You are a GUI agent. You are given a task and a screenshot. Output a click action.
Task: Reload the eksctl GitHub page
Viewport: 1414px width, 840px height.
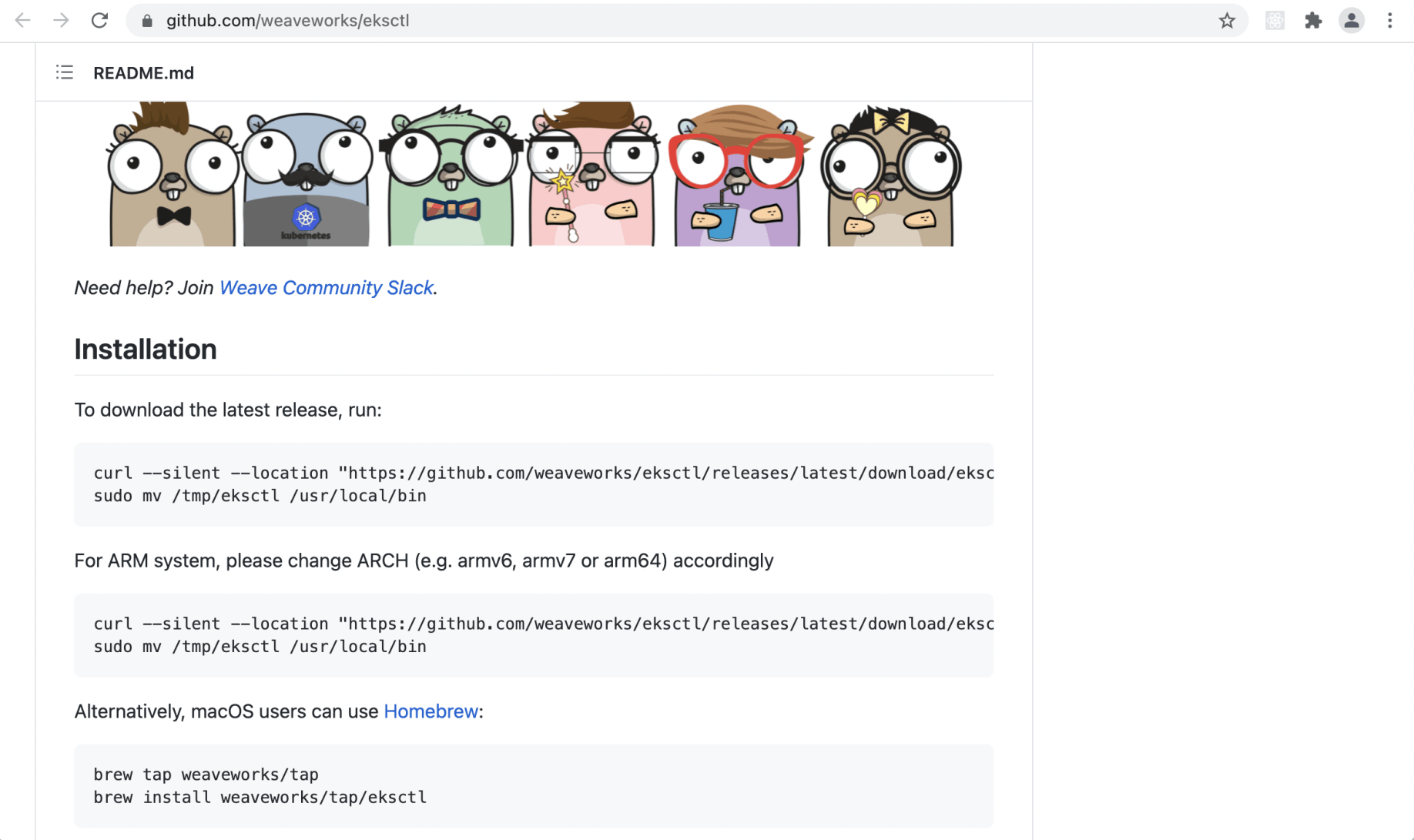pyautogui.click(x=99, y=21)
